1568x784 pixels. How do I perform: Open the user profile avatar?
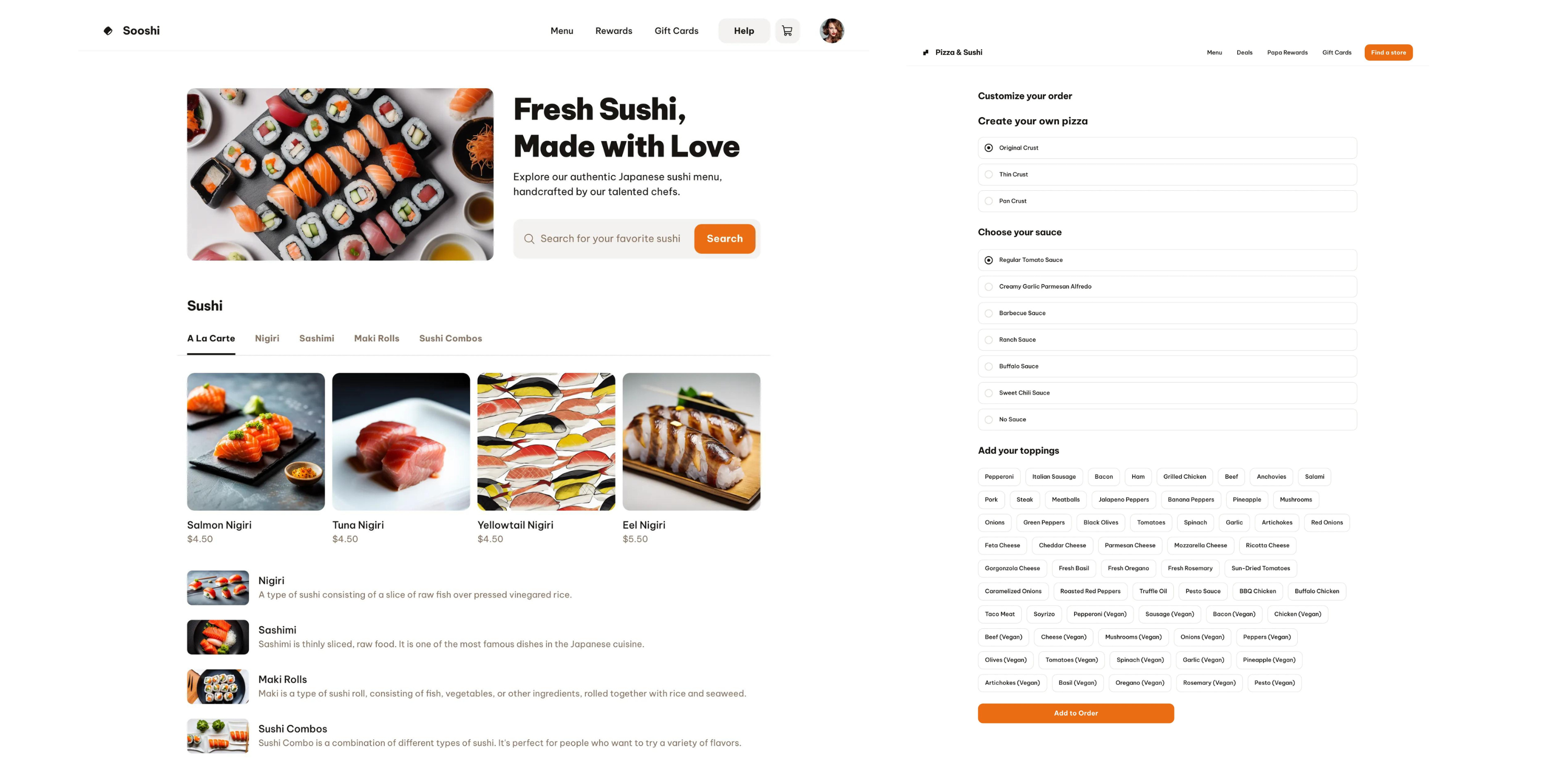pyautogui.click(x=832, y=30)
